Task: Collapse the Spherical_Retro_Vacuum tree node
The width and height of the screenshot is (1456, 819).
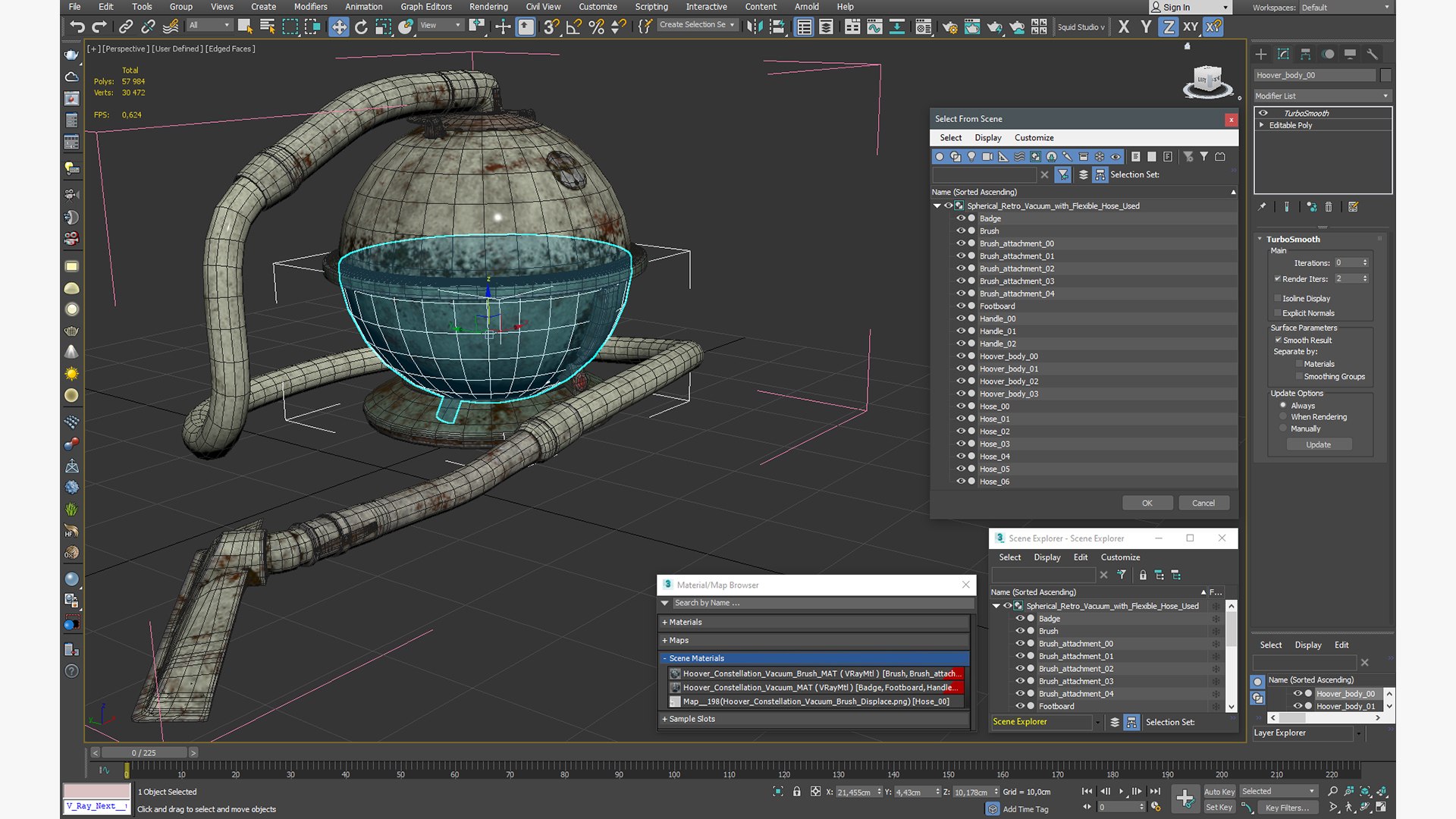Action: click(x=937, y=206)
